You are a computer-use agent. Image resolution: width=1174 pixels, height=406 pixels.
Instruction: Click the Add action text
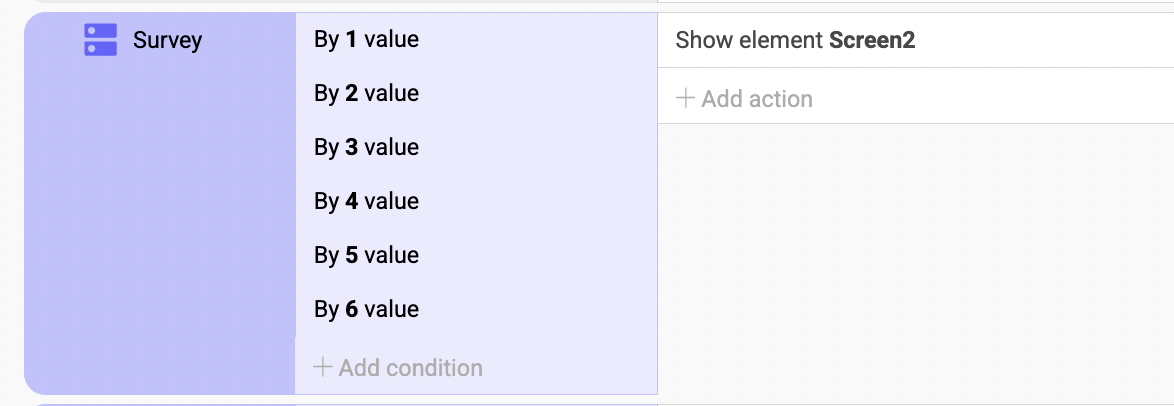[x=757, y=99]
